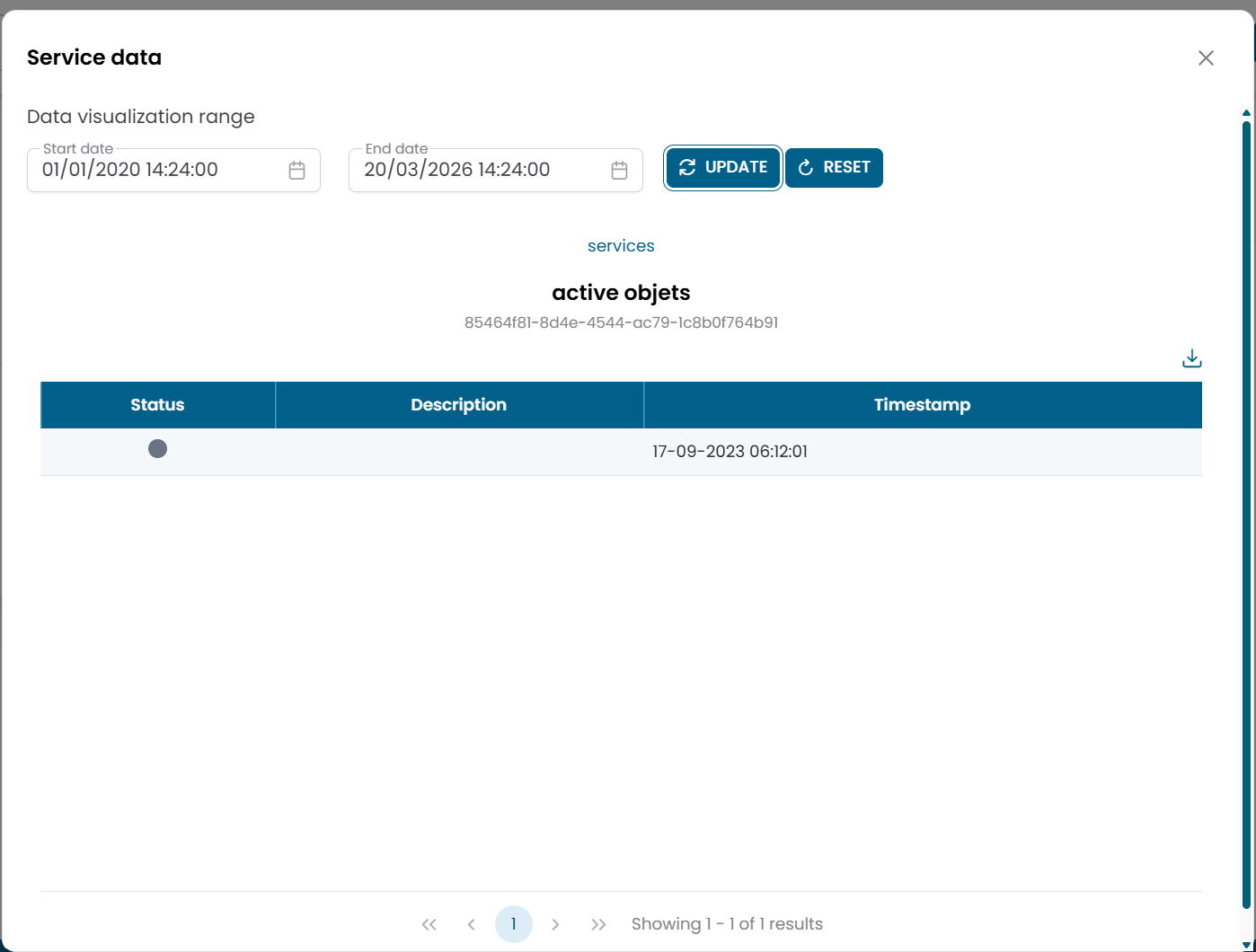Go to the previous page with the left chevron
Image resolution: width=1256 pixels, height=952 pixels.
pyautogui.click(x=472, y=923)
